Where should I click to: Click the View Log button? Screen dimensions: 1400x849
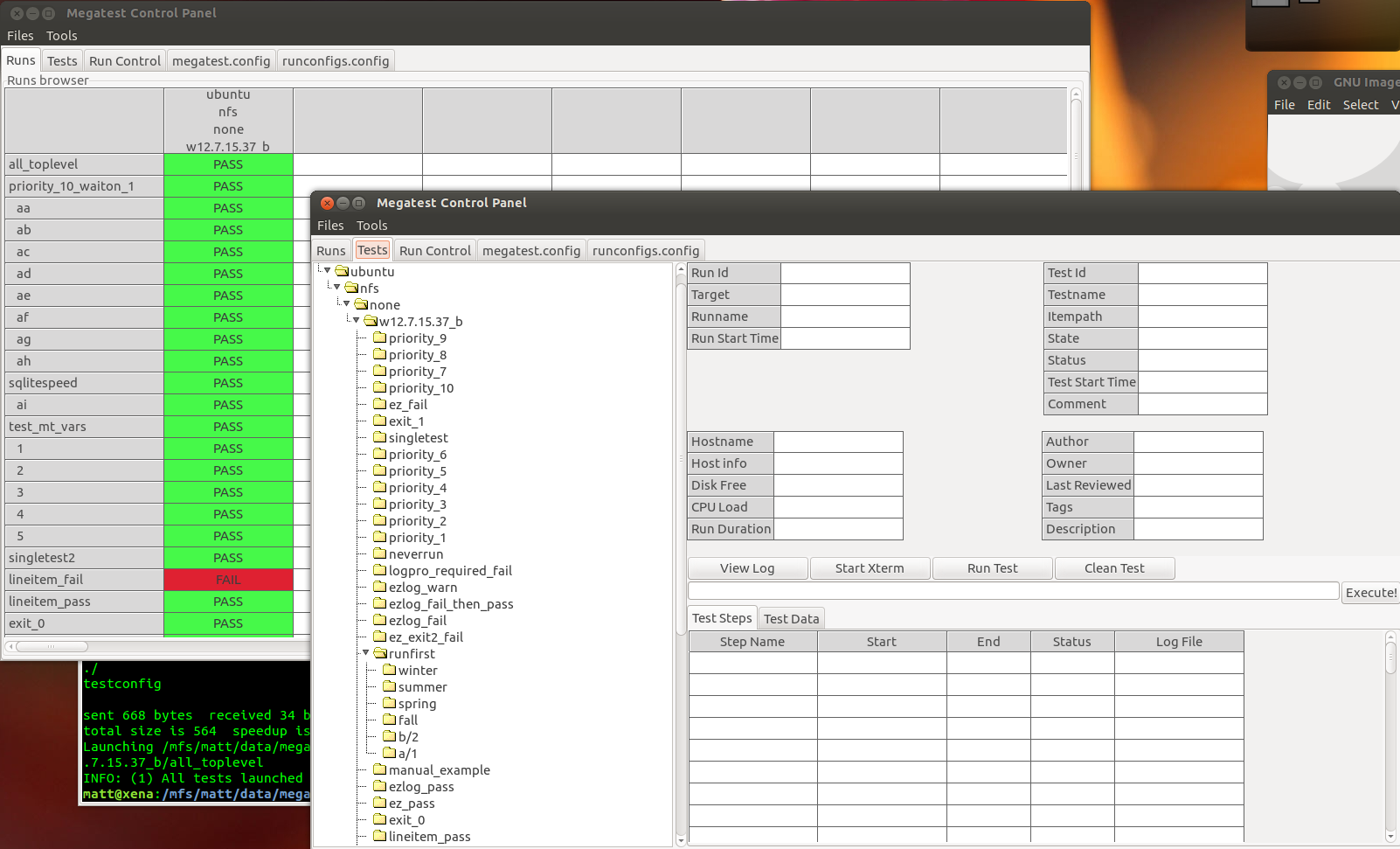747,568
